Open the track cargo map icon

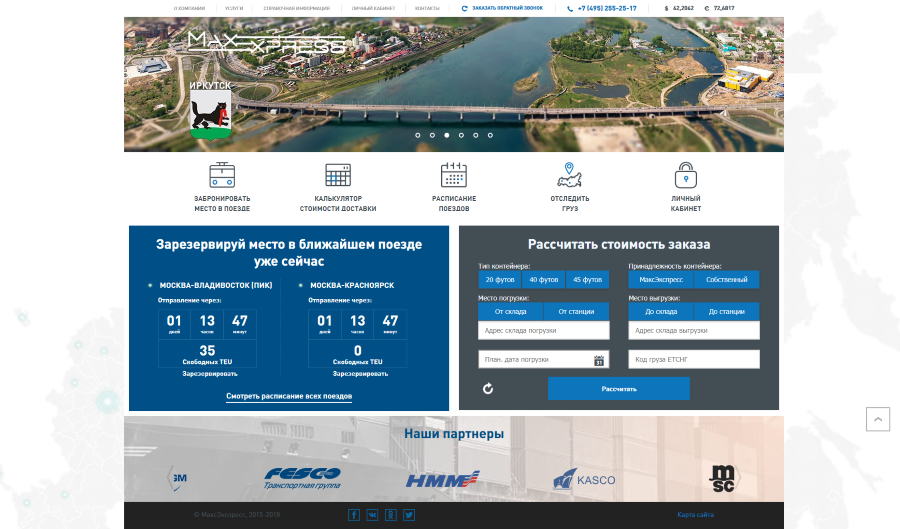[569, 175]
